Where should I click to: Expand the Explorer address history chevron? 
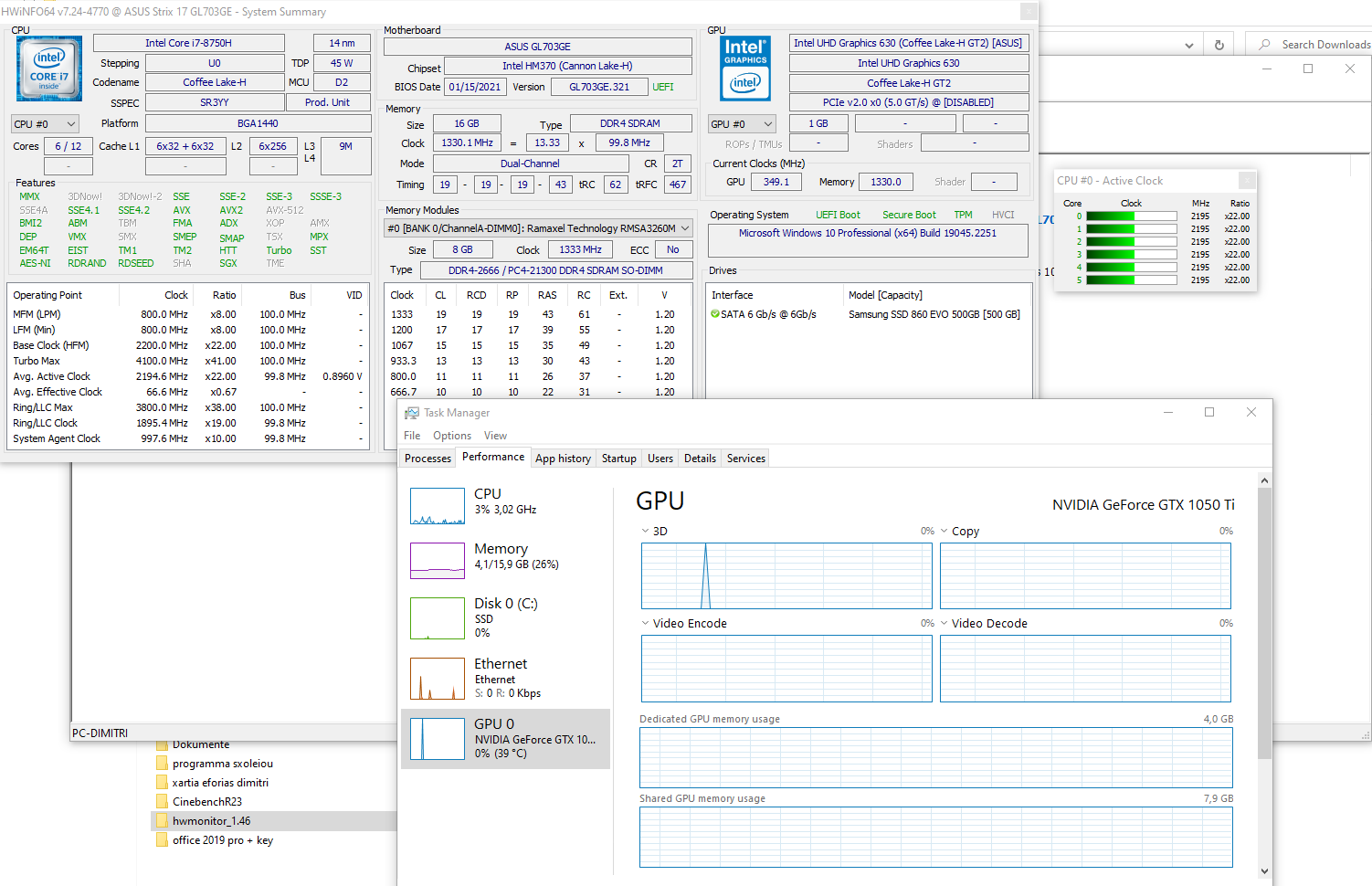[1188, 45]
